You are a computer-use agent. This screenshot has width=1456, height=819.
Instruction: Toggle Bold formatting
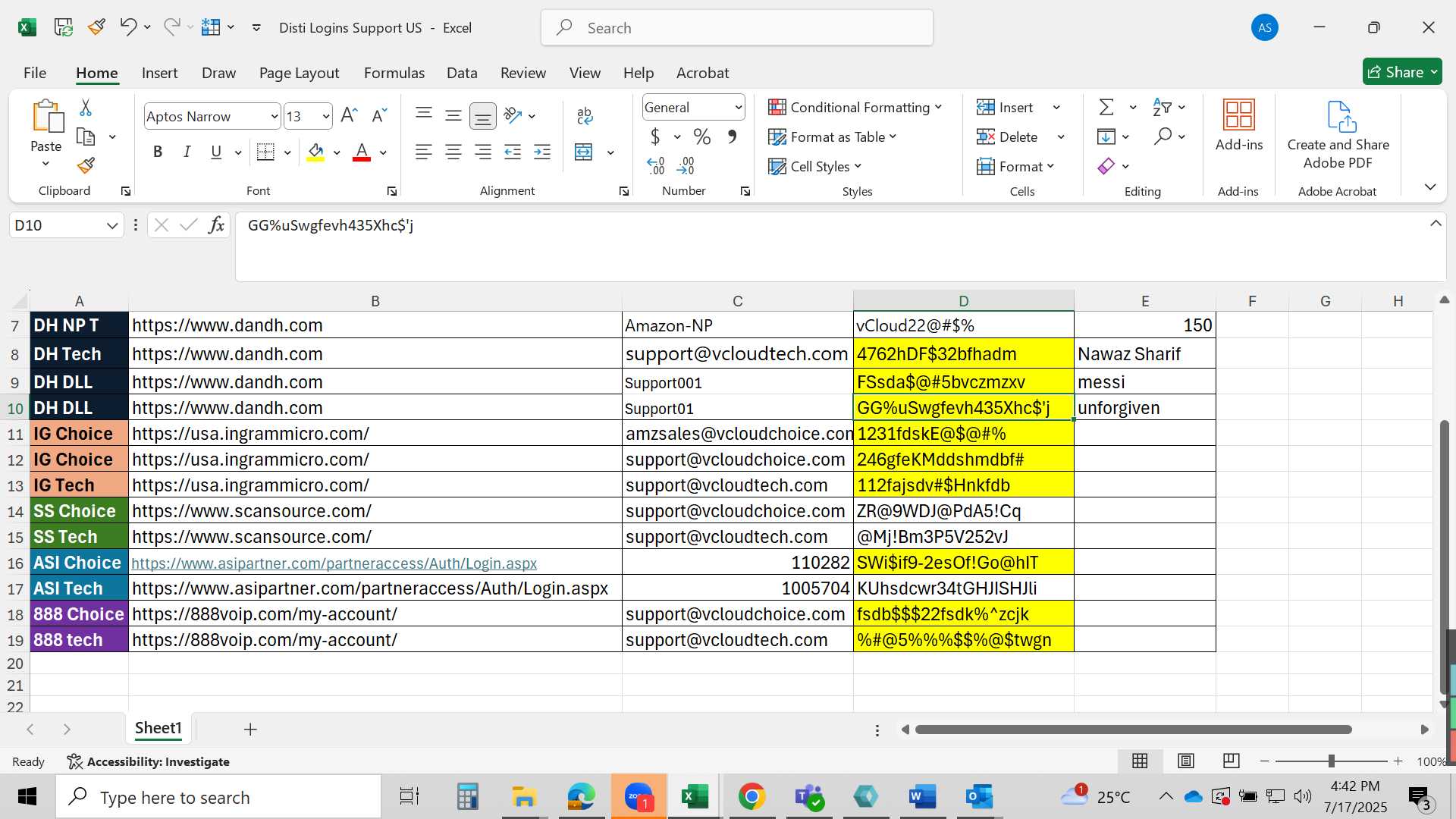click(158, 152)
